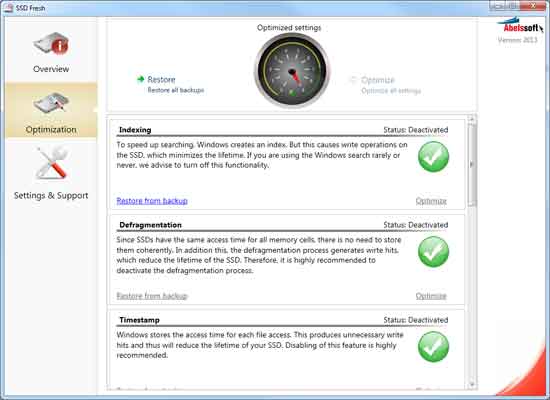Click Optimize link under Defragmentation
This screenshot has width=550, height=400.
(431, 296)
